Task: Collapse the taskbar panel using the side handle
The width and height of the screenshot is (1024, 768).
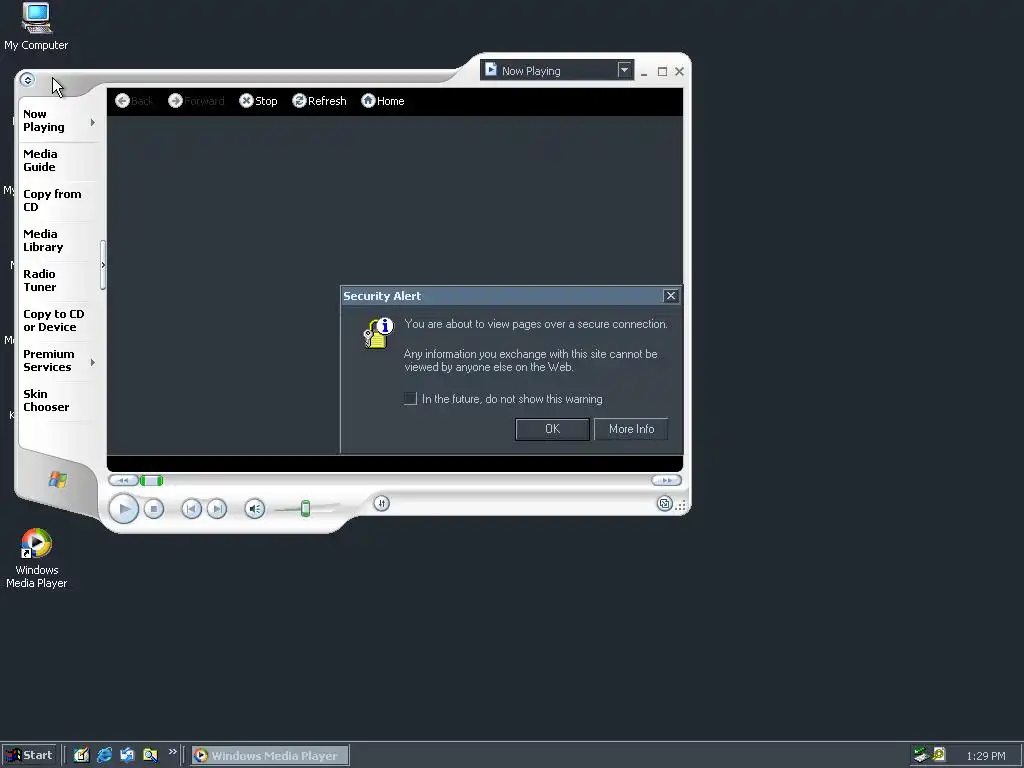Action: pos(103,264)
